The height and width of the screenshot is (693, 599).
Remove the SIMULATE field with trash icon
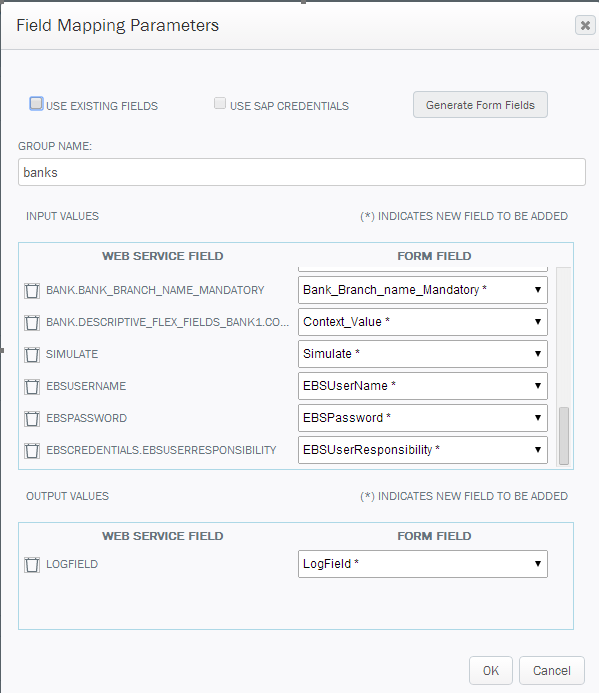[32, 354]
